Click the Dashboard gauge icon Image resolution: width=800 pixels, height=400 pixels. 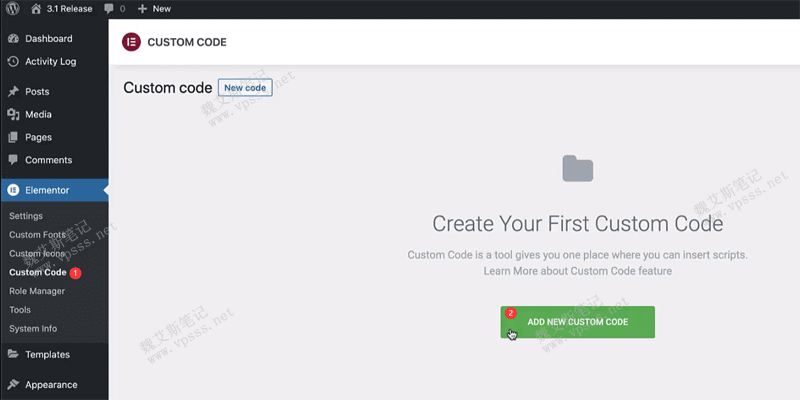click(13, 39)
